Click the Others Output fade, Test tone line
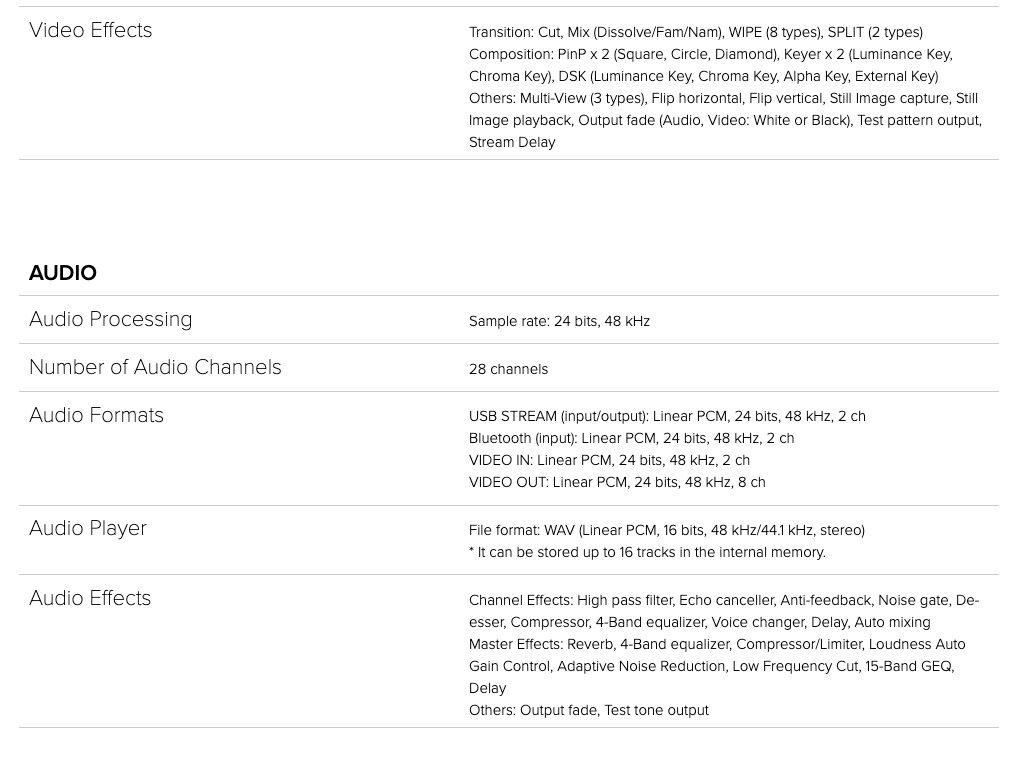This screenshot has height=766, width=1029. point(589,710)
